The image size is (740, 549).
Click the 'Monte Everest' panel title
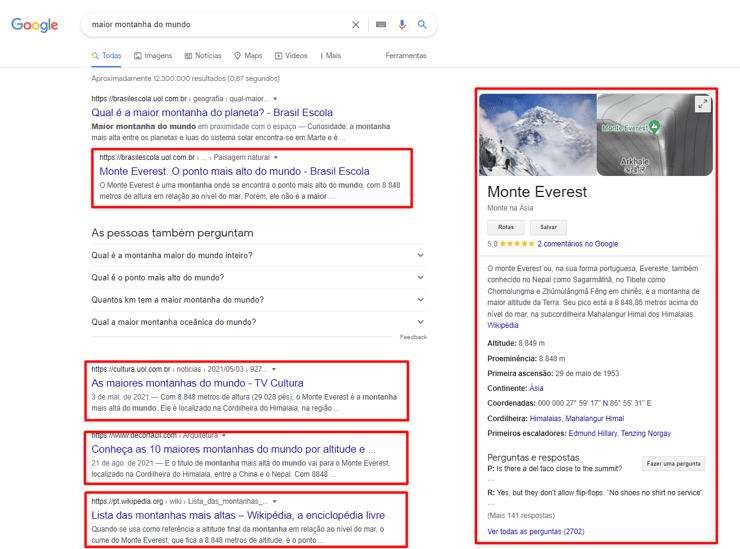537,192
